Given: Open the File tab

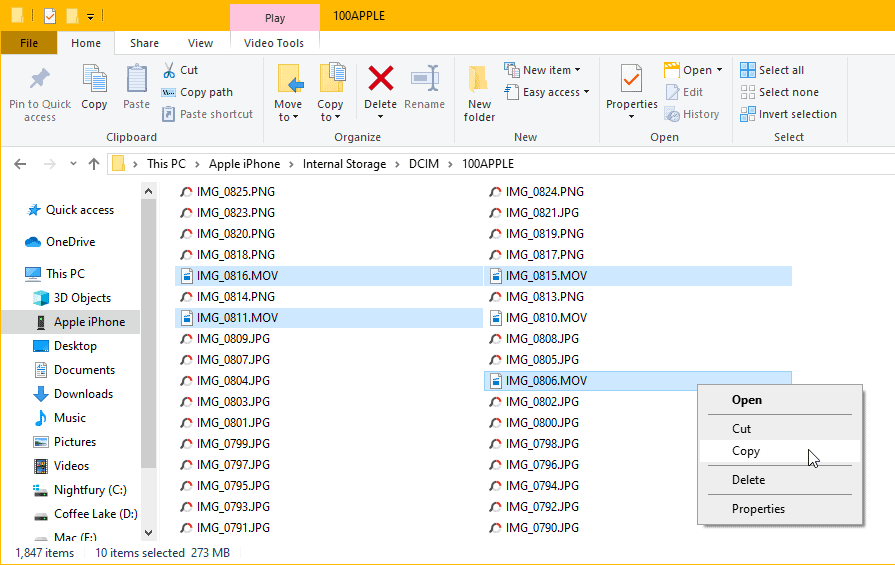Looking at the screenshot, I should click(29, 43).
